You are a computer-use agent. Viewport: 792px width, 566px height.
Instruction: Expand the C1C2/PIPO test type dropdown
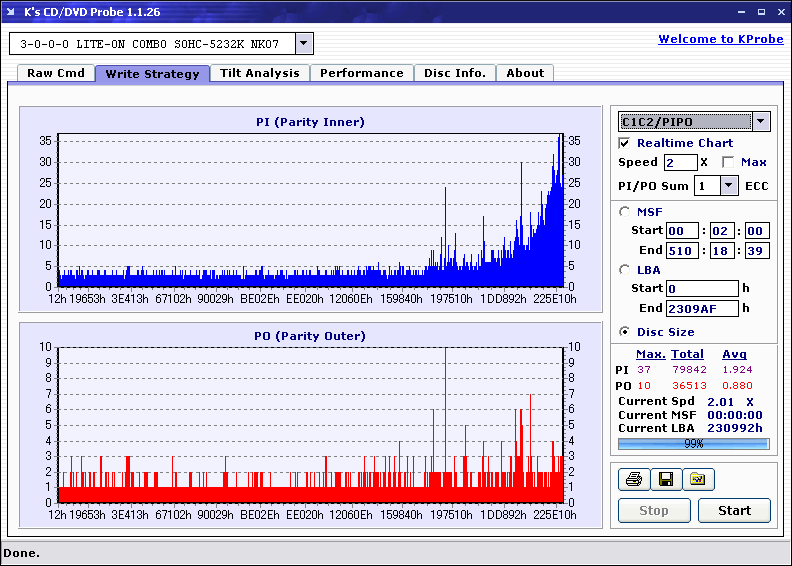[761, 122]
